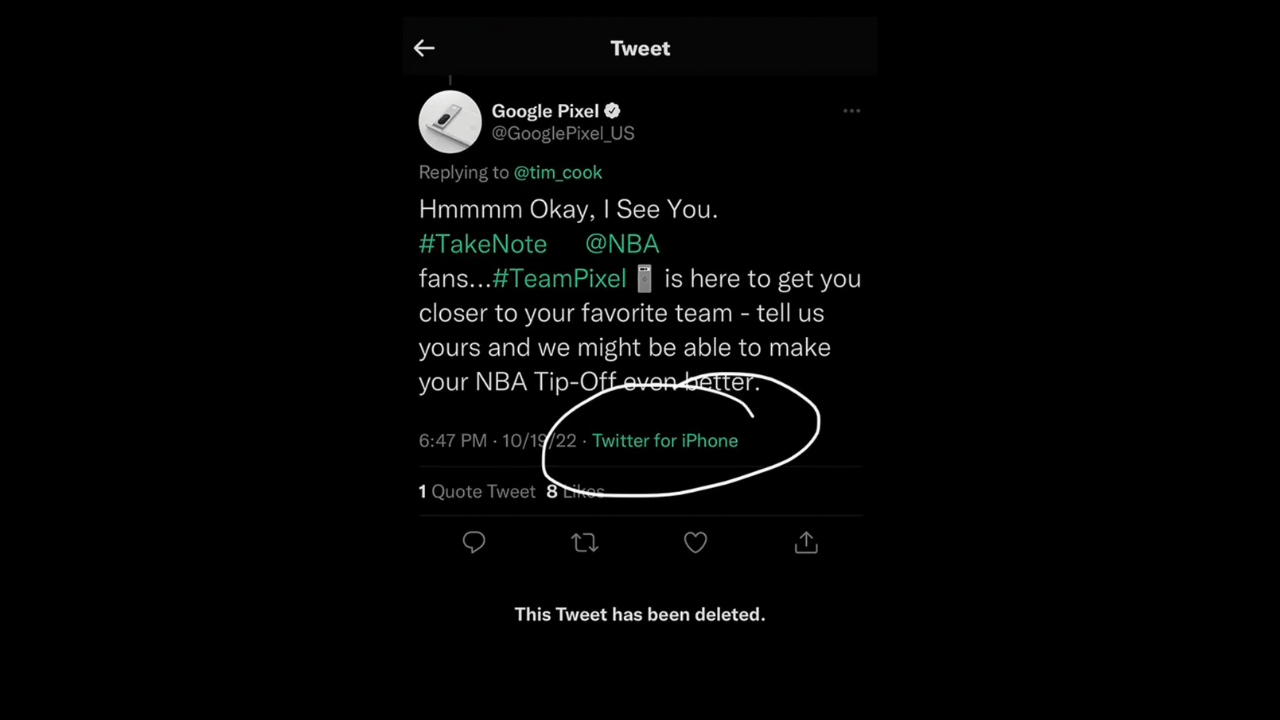The image size is (1280, 720).
Task: Click the phone emoji after #TeamPixel
Action: 644,278
